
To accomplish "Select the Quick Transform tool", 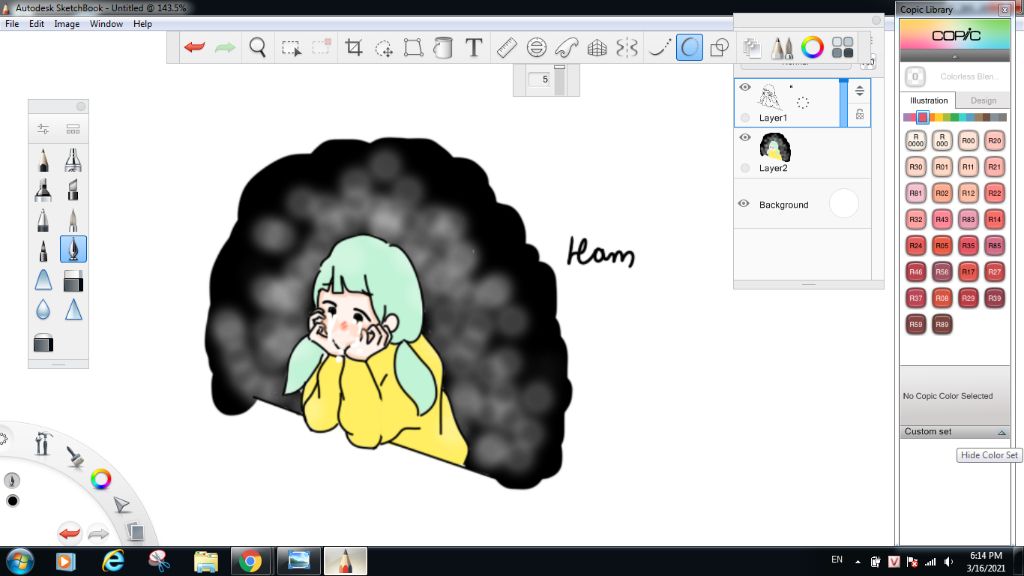I will [383, 48].
